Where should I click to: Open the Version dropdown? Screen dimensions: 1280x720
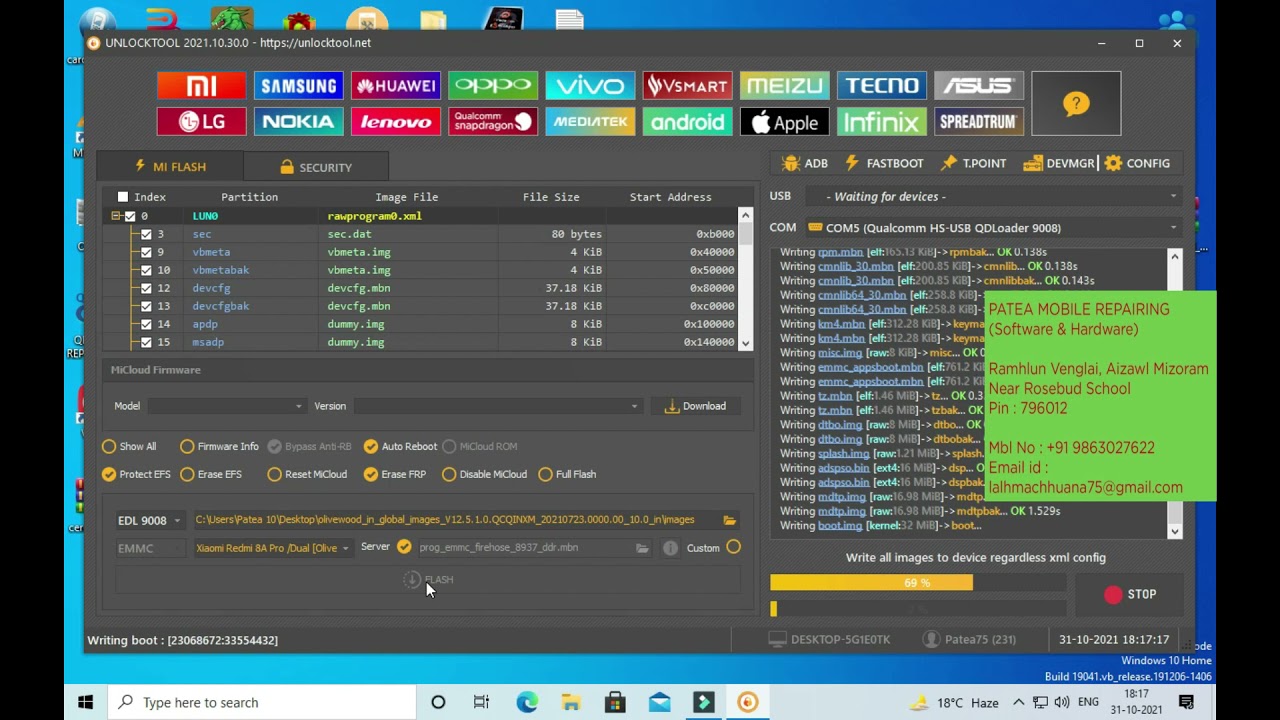pos(496,406)
